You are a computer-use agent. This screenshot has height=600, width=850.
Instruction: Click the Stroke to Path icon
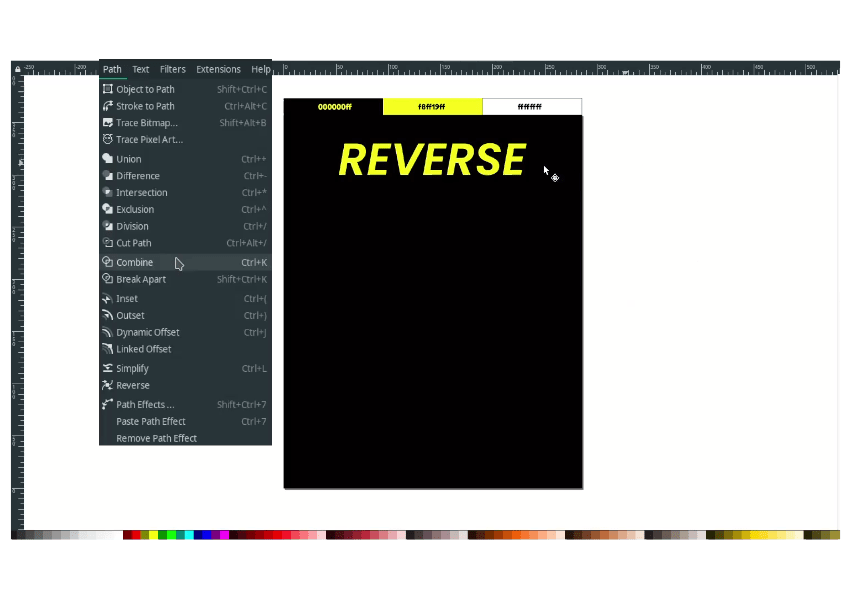click(108, 106)
